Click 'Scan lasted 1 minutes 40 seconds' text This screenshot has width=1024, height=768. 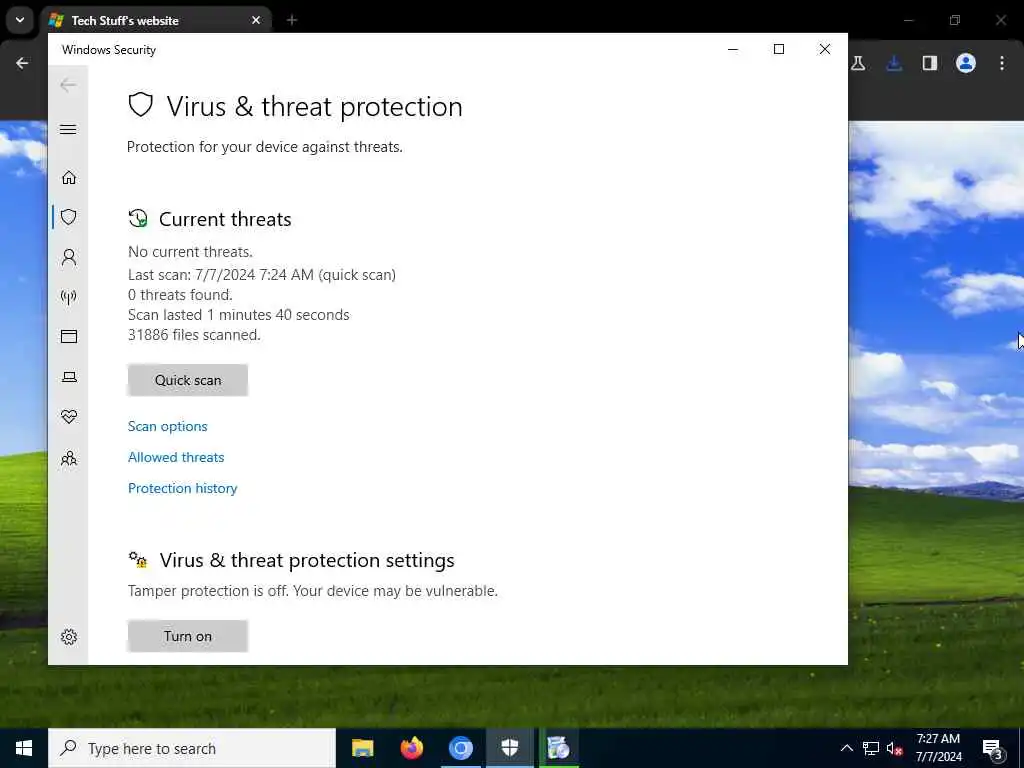pyautogui.click(x=238, y=315)
